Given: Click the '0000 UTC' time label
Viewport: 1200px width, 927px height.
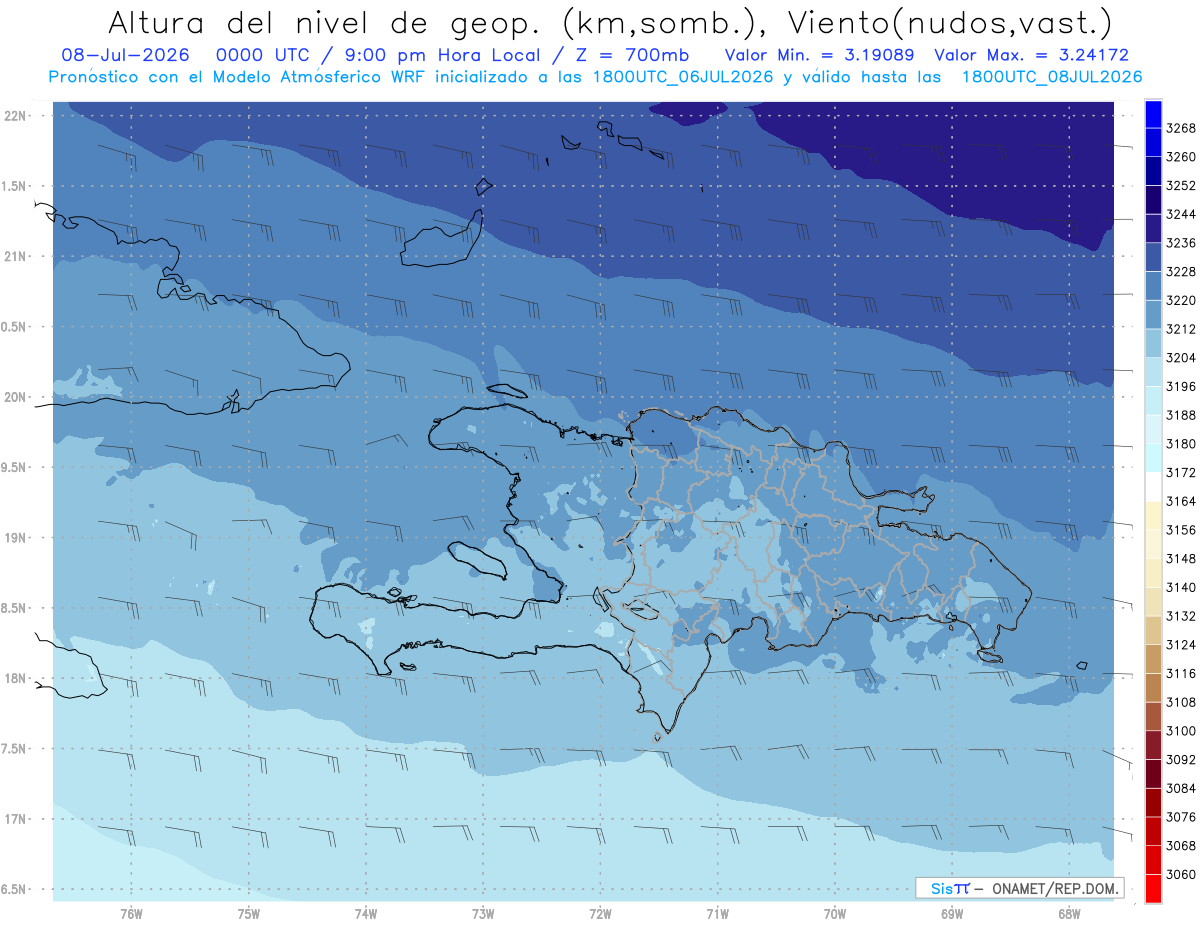Looking at the screenshot, I should point(265,55).
